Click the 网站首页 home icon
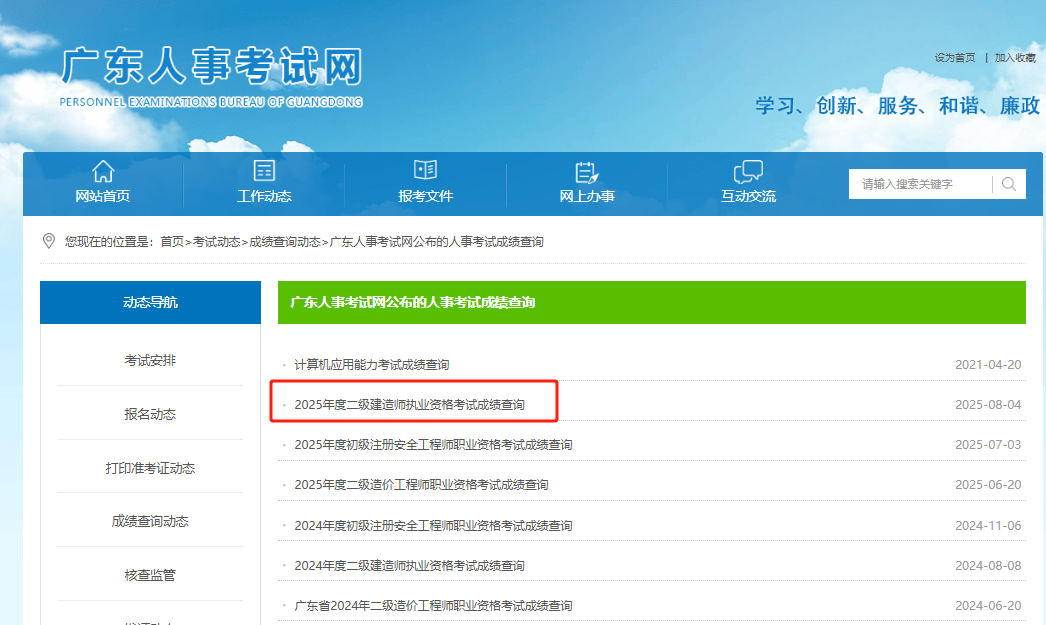The image size is (1046, 625). tap(103, 169)
